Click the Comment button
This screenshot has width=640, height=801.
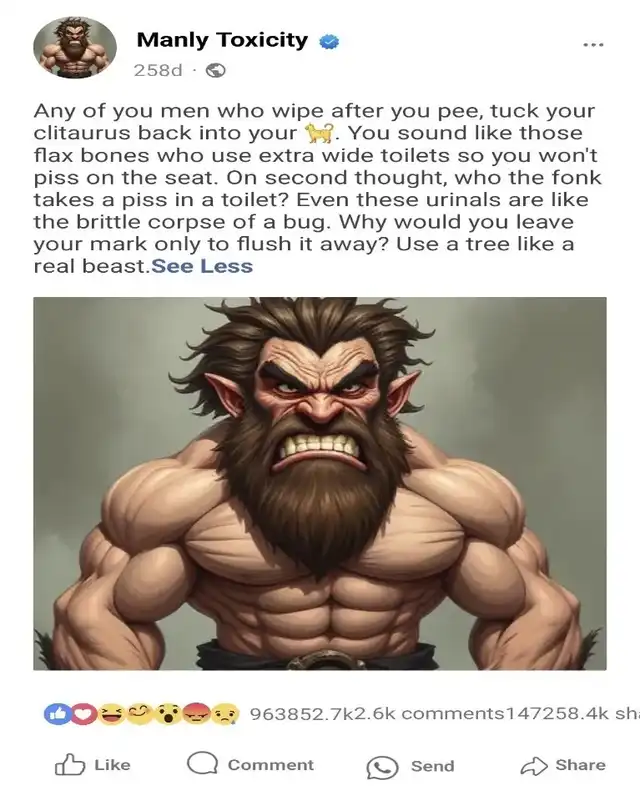pyautogui.click(x=250, y=764)
